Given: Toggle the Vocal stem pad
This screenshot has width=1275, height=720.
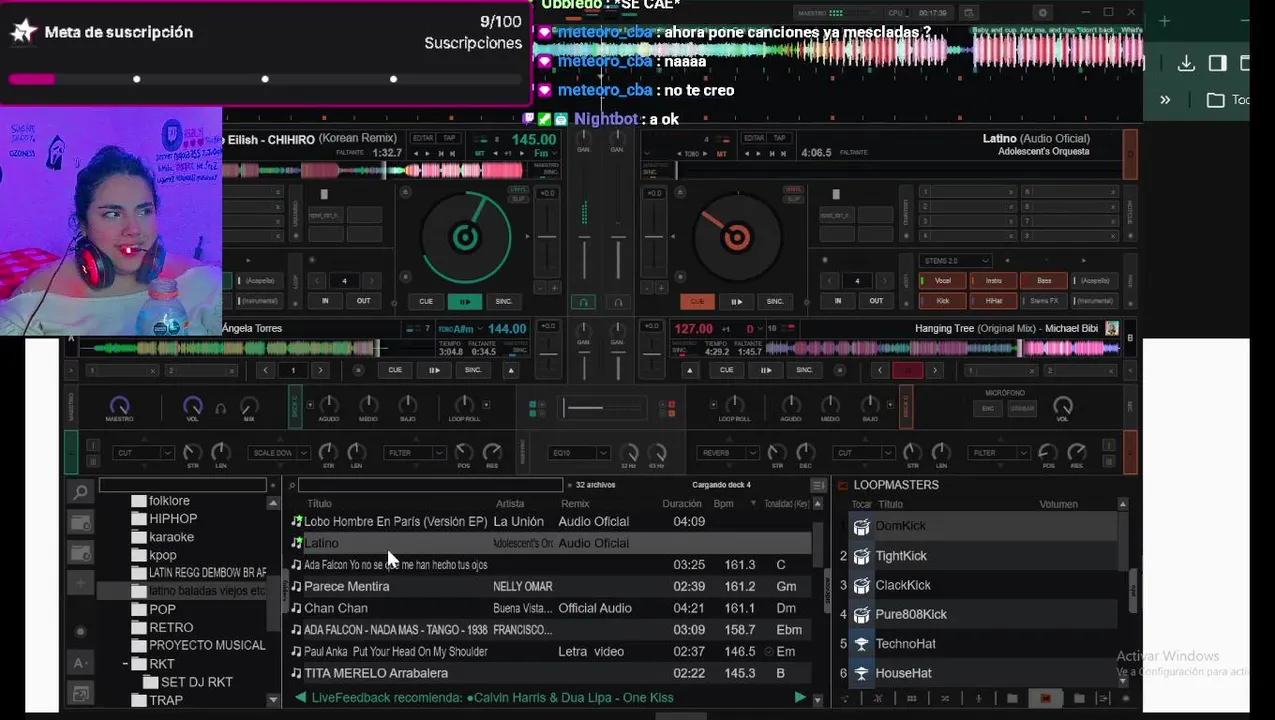Looking at the screenshot, I should 942,281.
